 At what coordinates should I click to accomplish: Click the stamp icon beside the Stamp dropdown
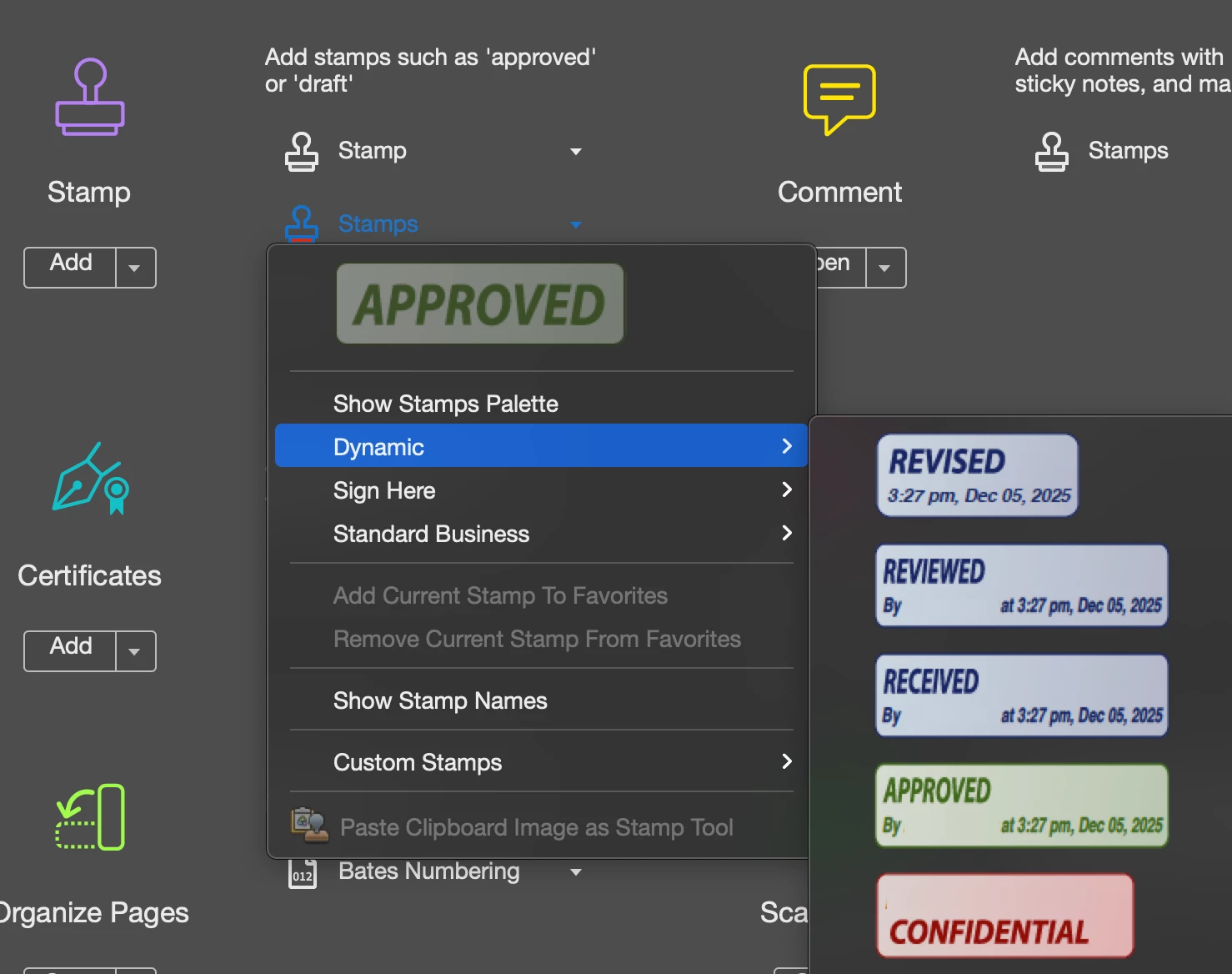pyautogui.click(x=302, y=152)
